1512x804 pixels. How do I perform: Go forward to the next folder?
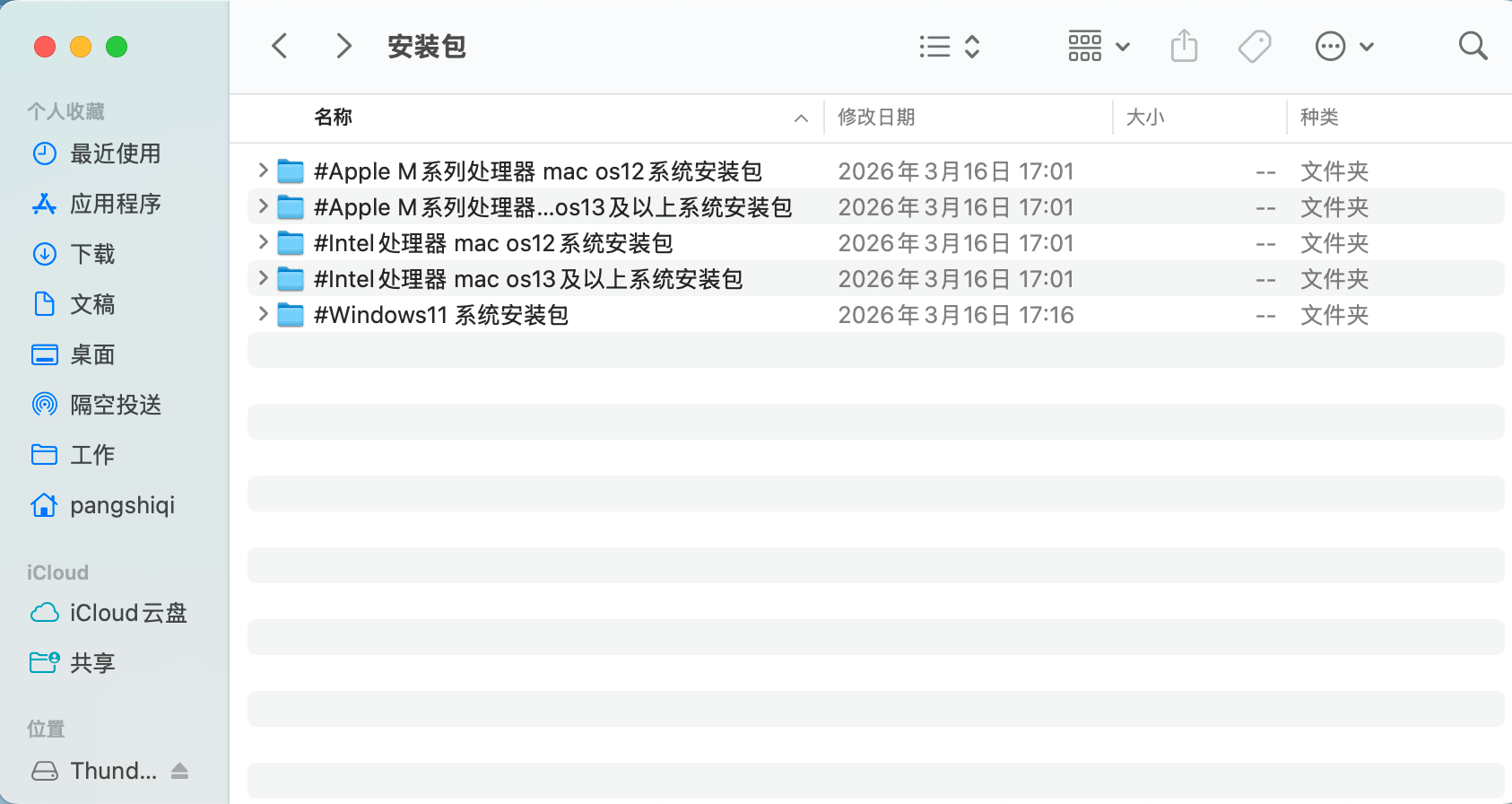[343, 46]
